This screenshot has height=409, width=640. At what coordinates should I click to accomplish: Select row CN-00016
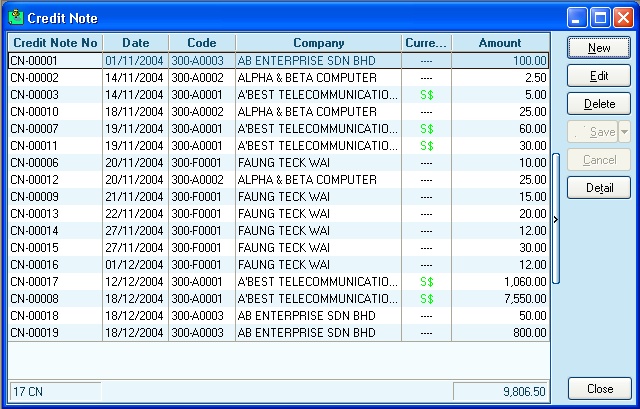278,265
